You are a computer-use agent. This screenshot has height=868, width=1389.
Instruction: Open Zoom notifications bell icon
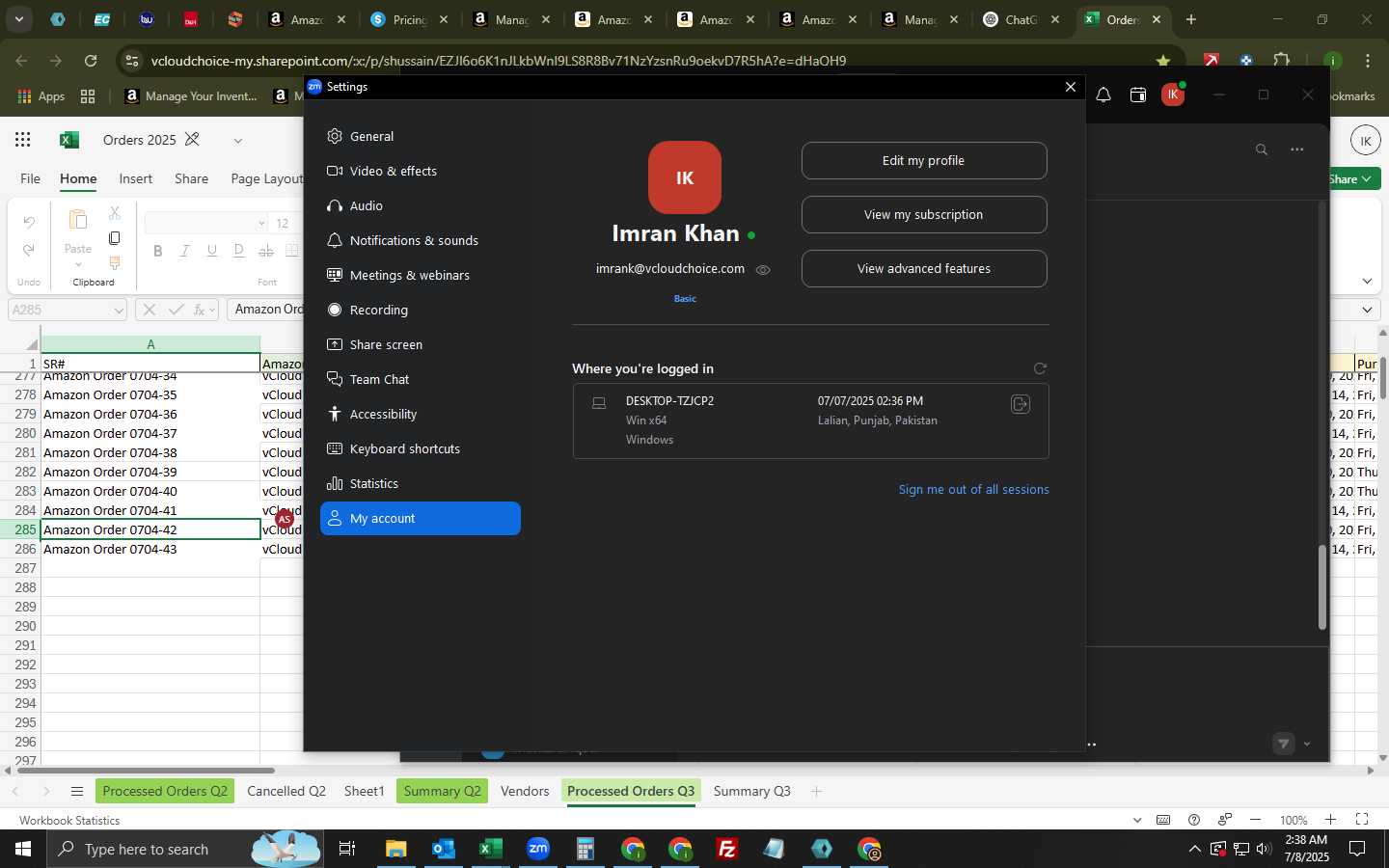tap(1103, 95)
